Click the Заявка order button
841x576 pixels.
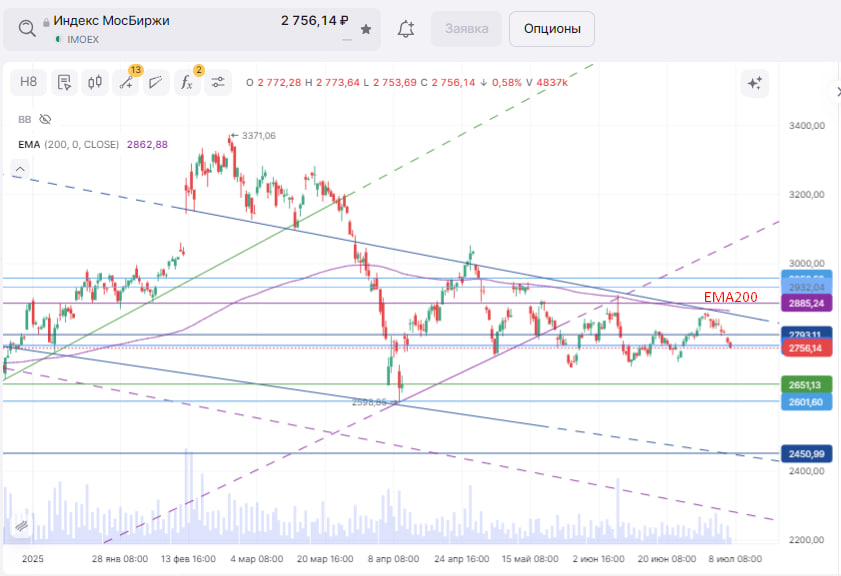[466, 29]
